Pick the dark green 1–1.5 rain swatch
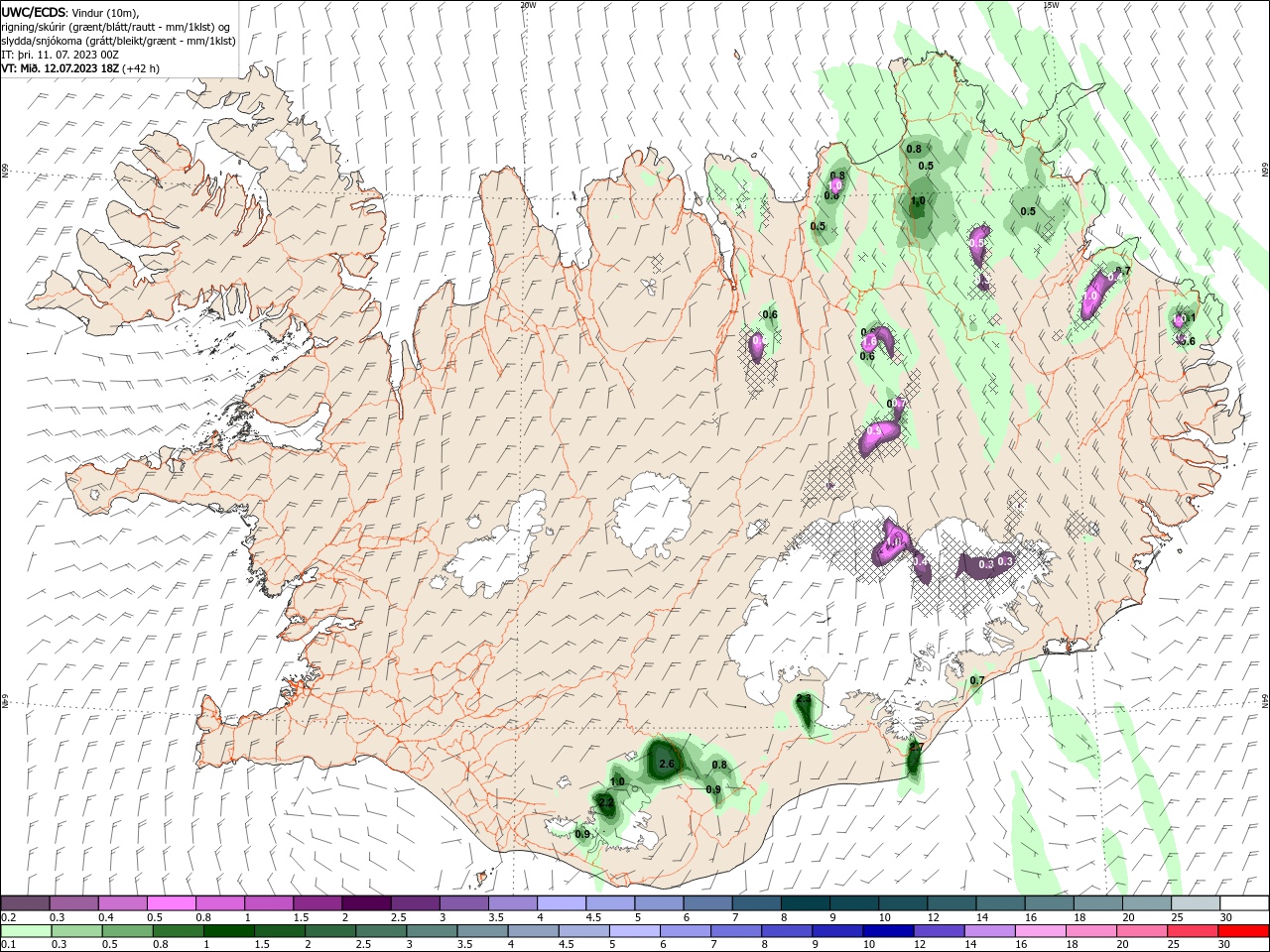1270x952 pixels. coord(228,931)
